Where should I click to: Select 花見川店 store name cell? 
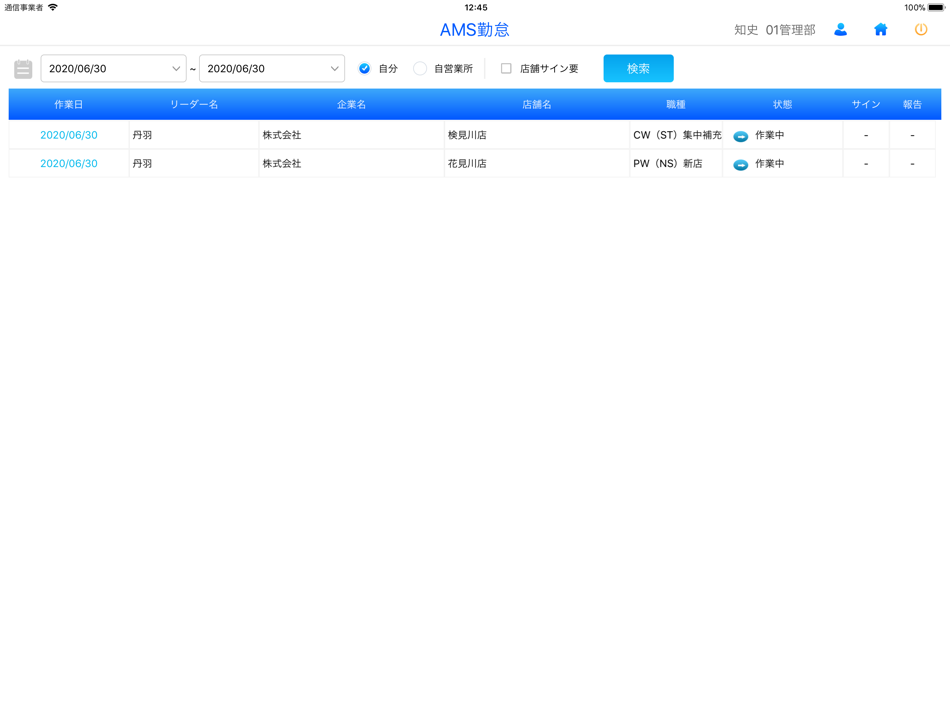click(537, 164)
